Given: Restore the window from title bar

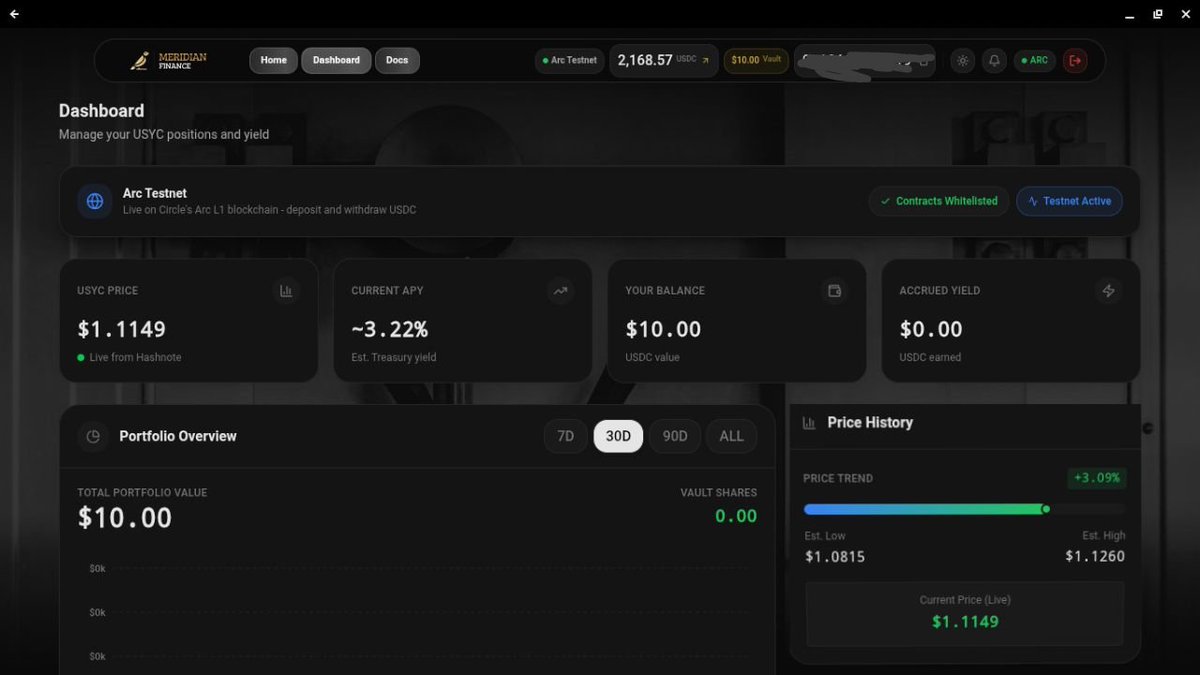Looking at the screenshot, I should 1158,14.
